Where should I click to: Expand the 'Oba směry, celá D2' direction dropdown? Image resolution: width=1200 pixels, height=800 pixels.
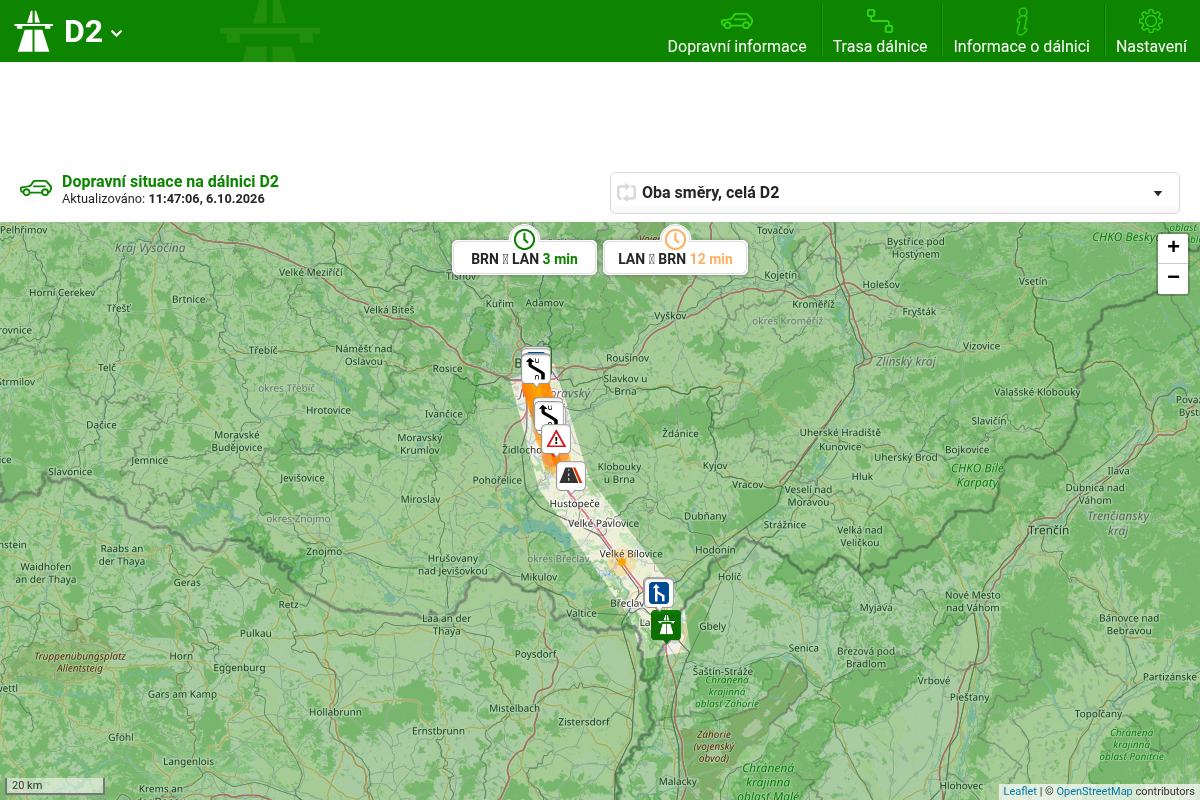(895, 193)
